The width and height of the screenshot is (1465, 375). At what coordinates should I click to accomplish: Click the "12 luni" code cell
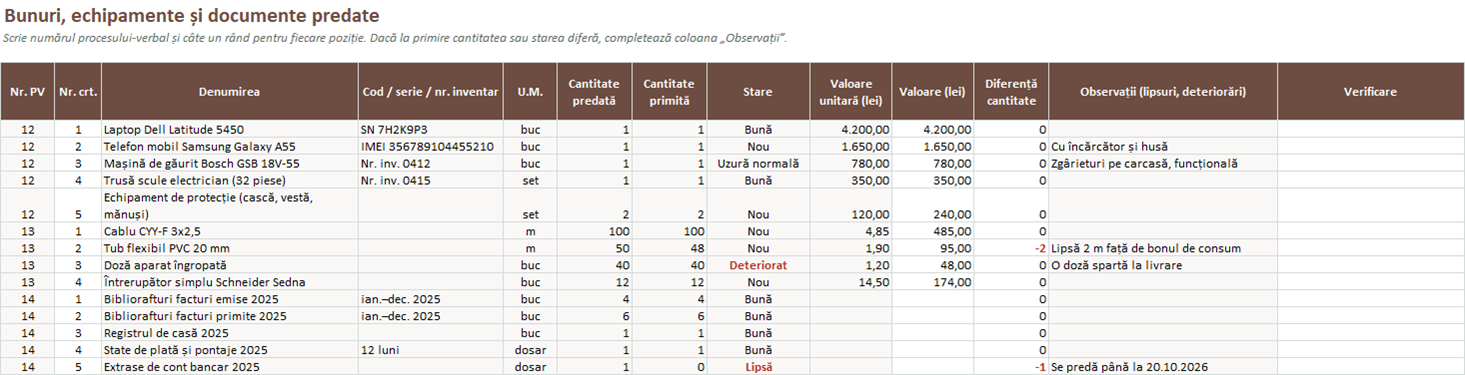click(x=430, y=350)
